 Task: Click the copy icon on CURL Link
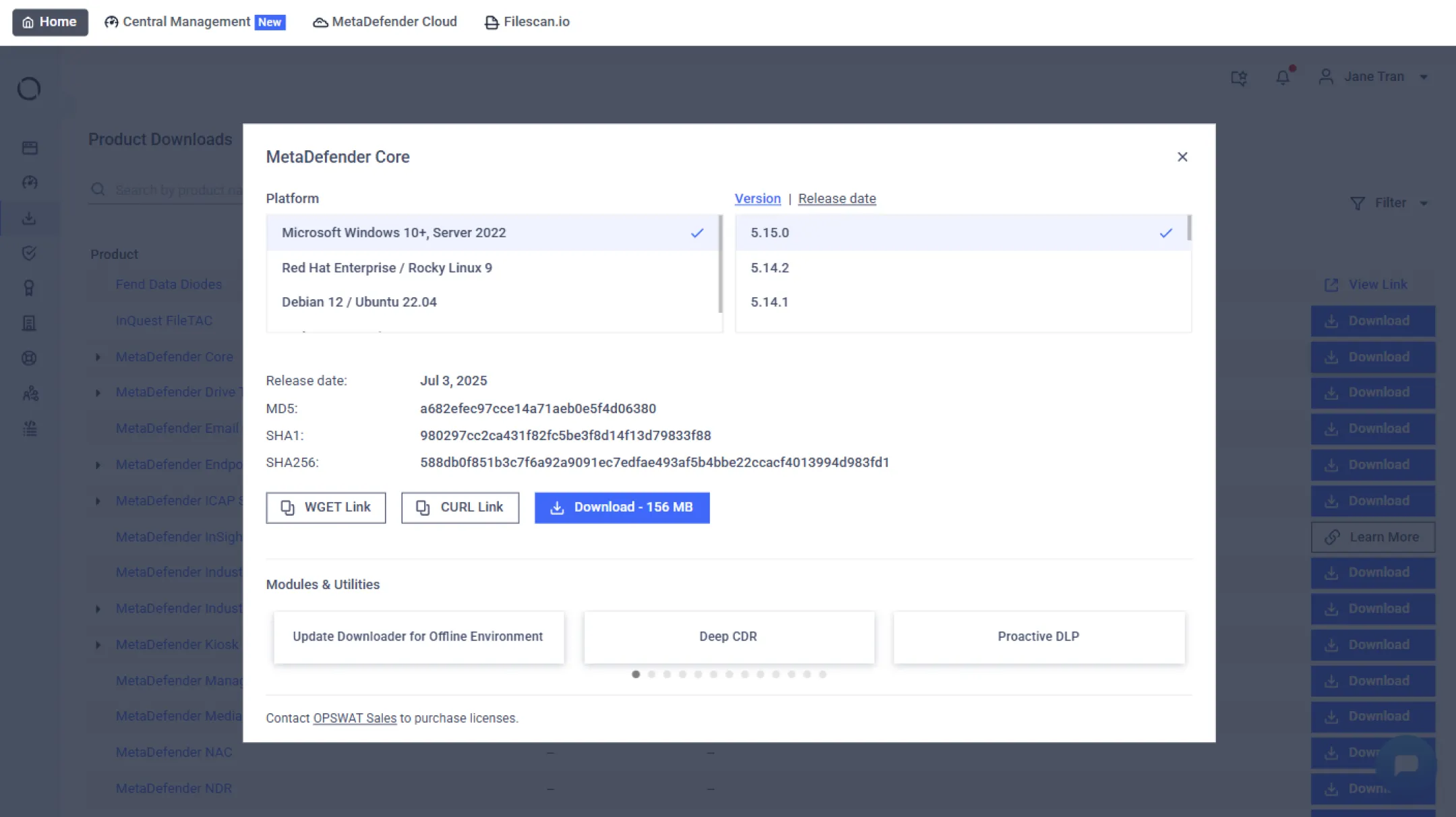pyautogui.click(x=423, y=508)
